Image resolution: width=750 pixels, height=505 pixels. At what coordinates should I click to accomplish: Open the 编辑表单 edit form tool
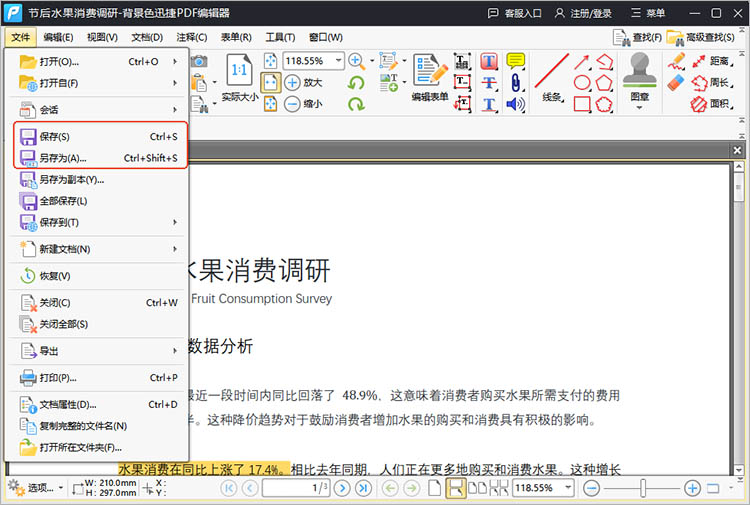430,78
